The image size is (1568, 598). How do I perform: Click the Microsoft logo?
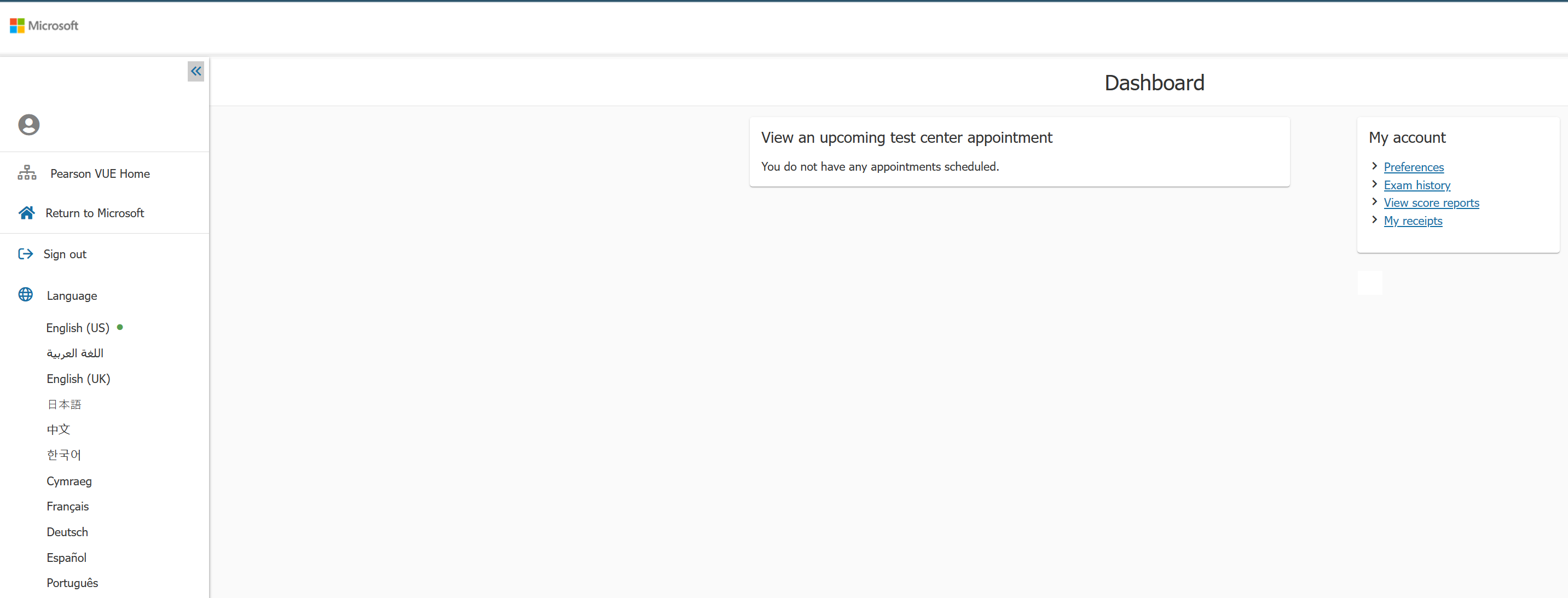coord(43,26)
